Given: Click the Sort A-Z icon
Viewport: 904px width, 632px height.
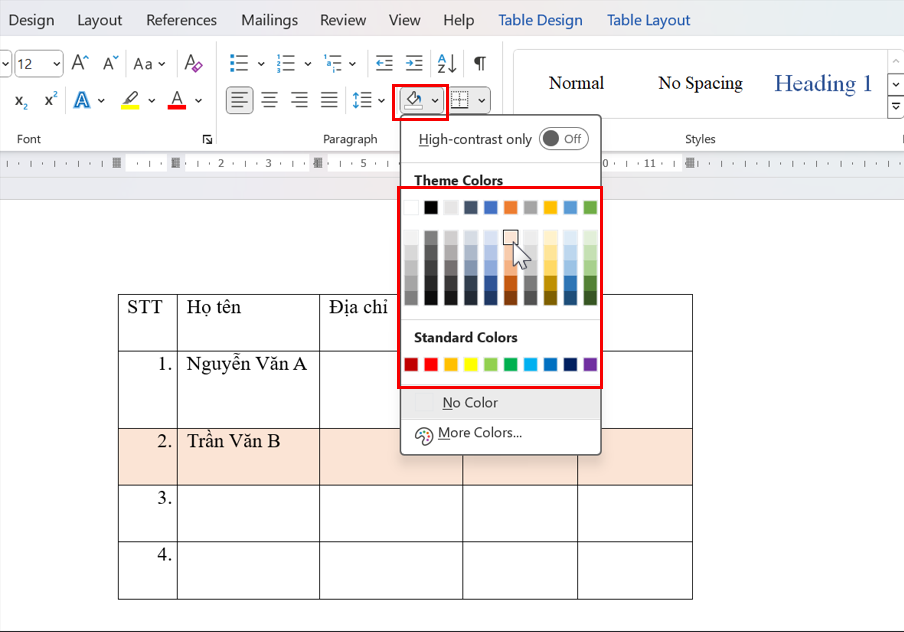Looking at the screenshot, I should [x=448, y=64].
